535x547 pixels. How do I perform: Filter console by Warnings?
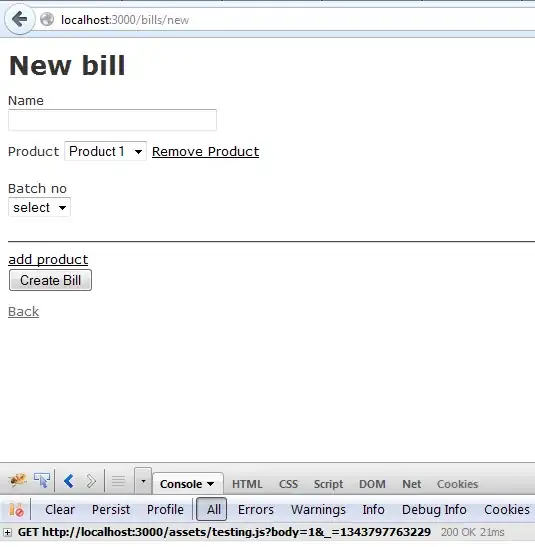point(318,510)
